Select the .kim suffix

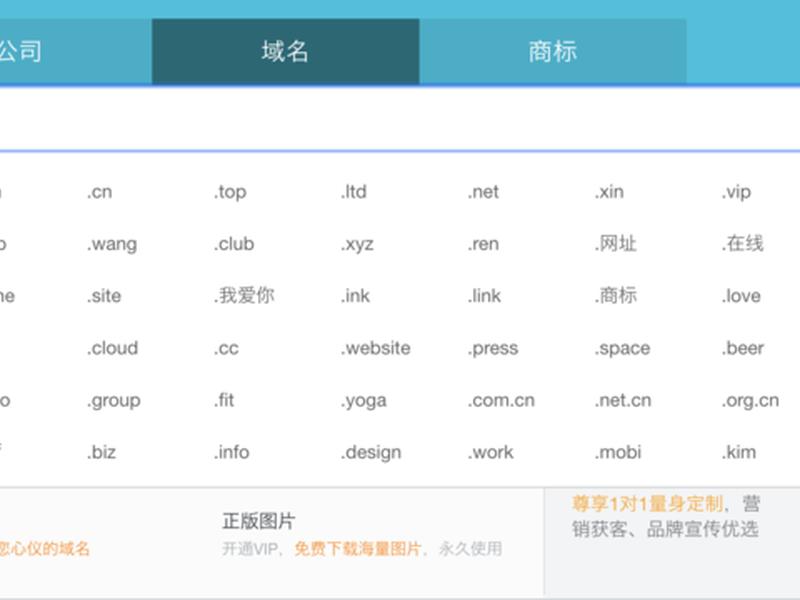point(739,452)
